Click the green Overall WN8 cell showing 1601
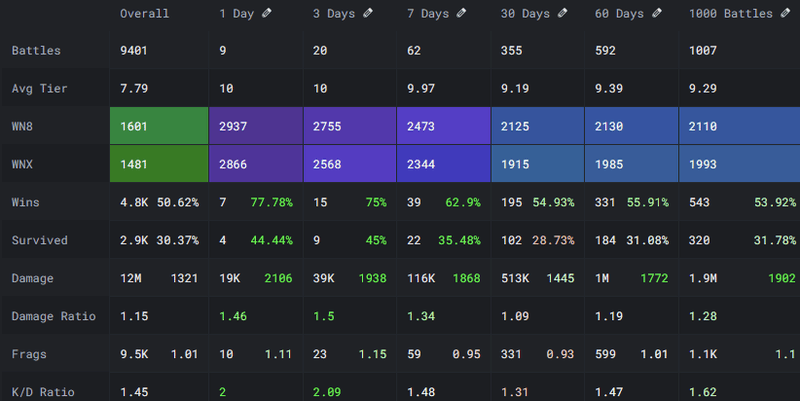This screenshot has height=401, width=800. point(158,126)
